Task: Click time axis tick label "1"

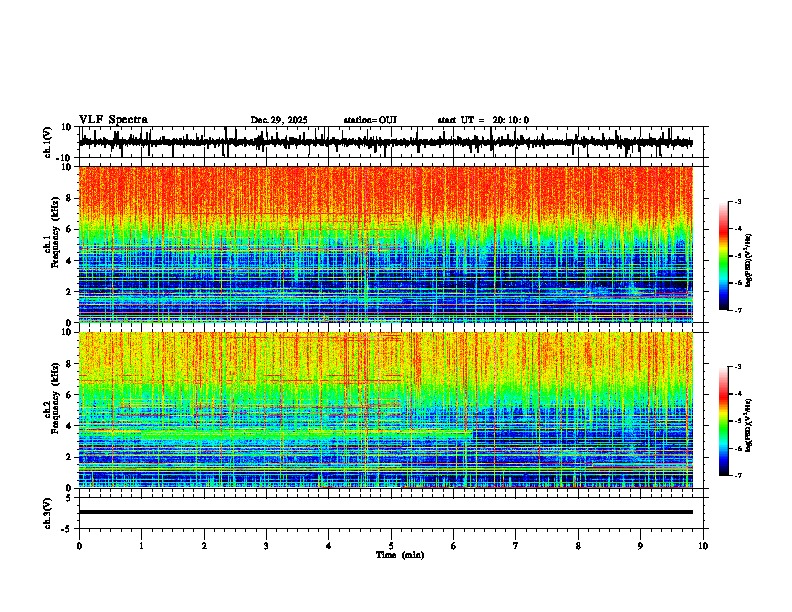Action: point(141,546)
